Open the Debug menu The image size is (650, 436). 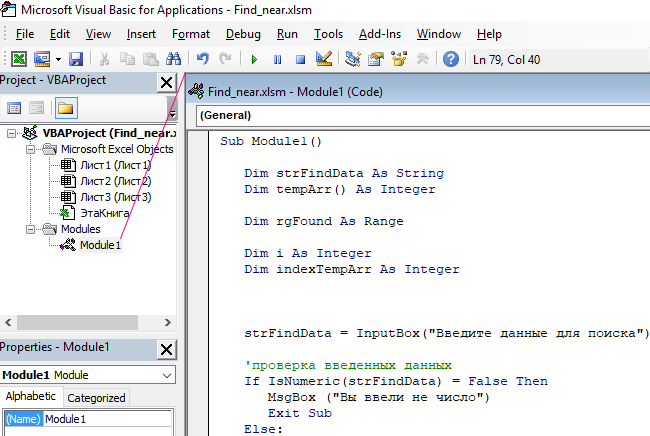243,34
